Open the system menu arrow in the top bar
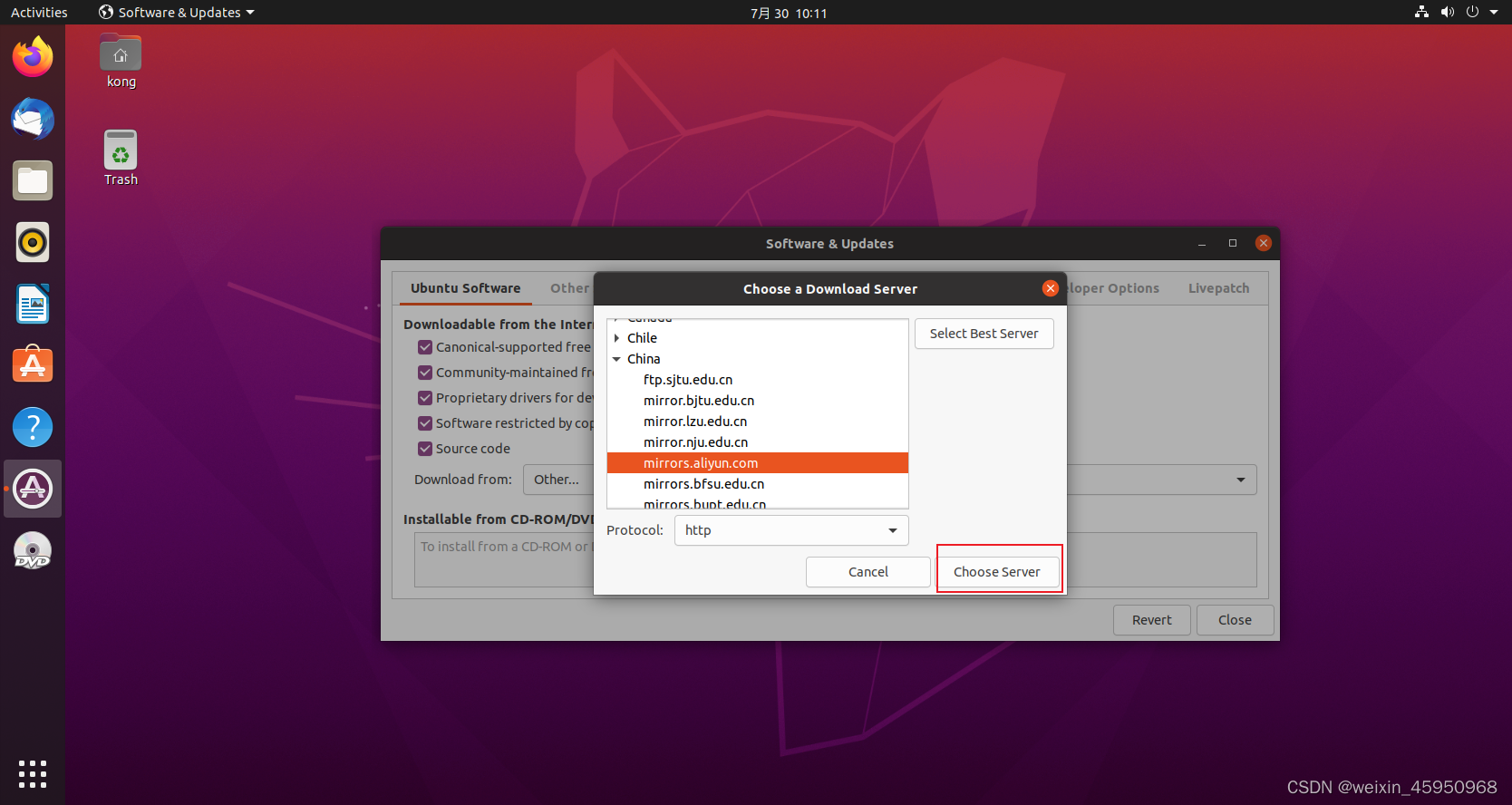The image size is (1512, 805). click(x=1494, y=12)
